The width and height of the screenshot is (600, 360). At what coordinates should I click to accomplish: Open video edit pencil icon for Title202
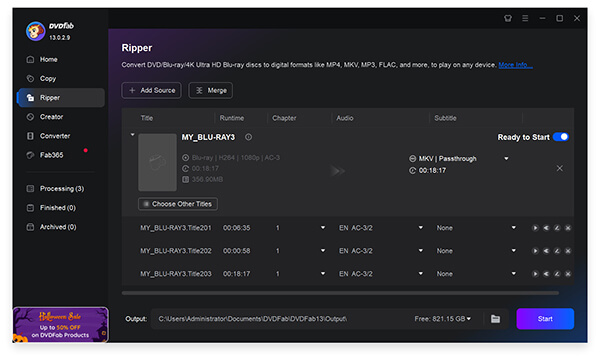pos(557,251)
